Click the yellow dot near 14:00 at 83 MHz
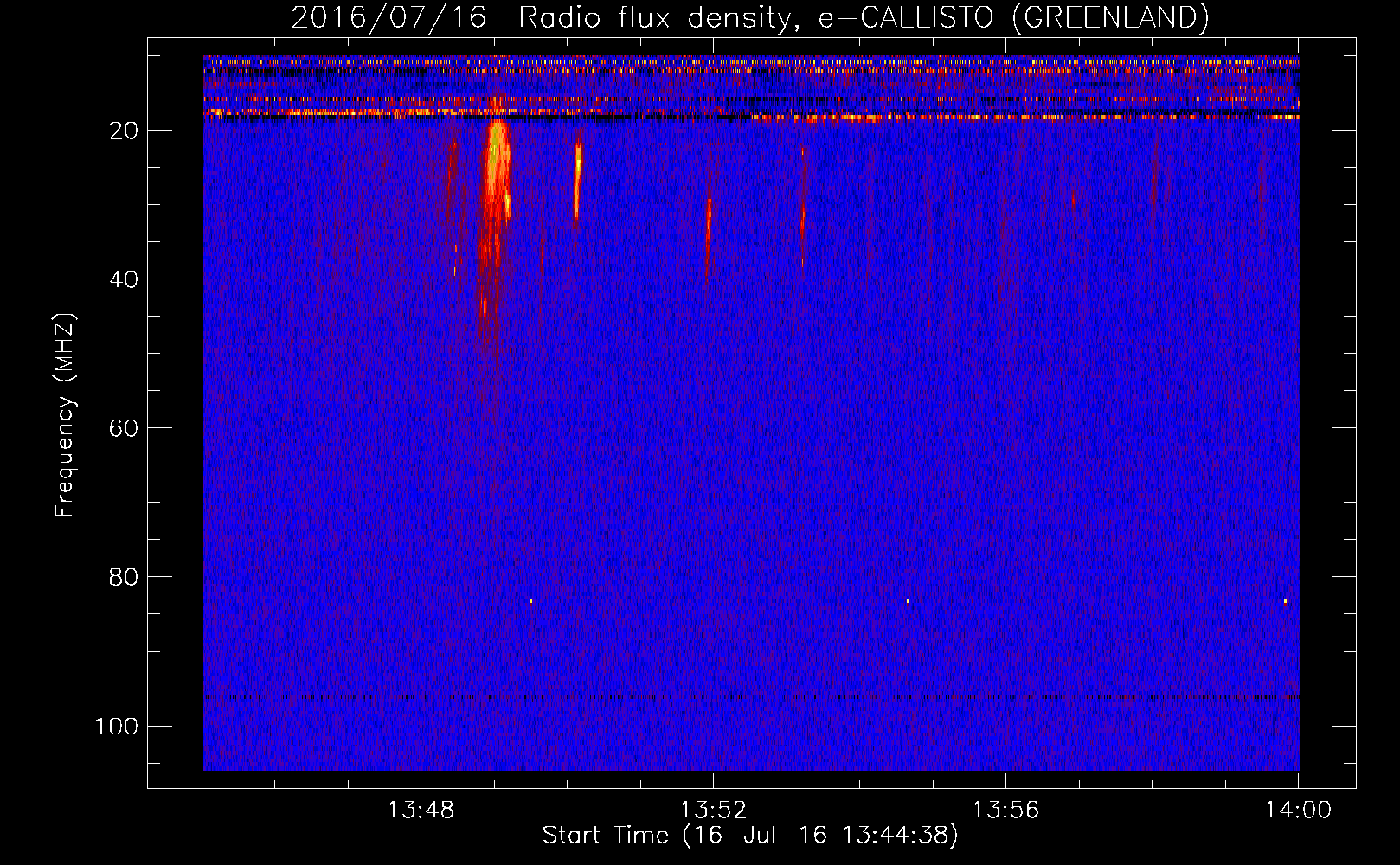The width and height of the screenshot is (1400, 865). pyautogui.click(x=1285, y=601)
